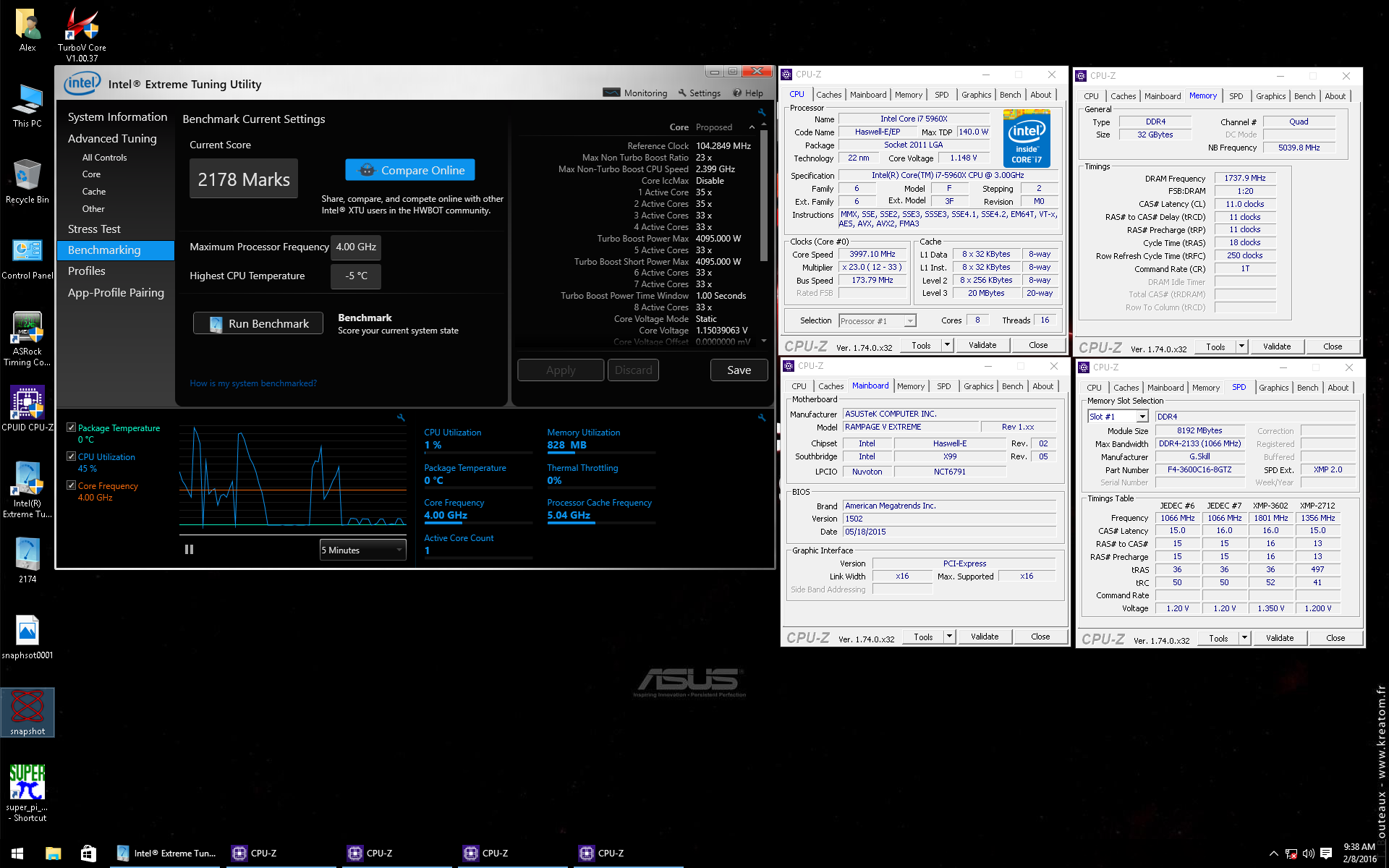Image resolution: width=1389 pixels, height=868 pixels.
Task: Click Save in XTU proposed settings
Action: [x=739, y=370]
